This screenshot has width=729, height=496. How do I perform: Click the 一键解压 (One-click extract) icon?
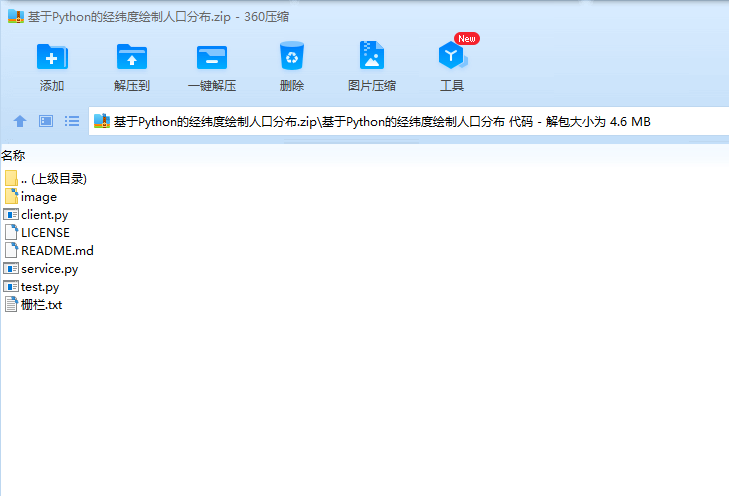tap(212, 57)
